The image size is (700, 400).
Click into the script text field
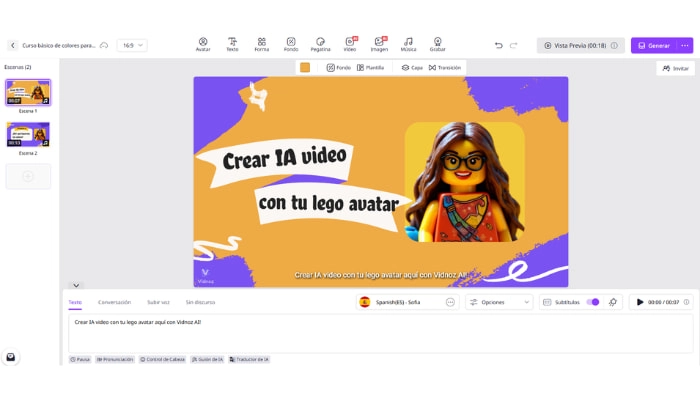380,333
